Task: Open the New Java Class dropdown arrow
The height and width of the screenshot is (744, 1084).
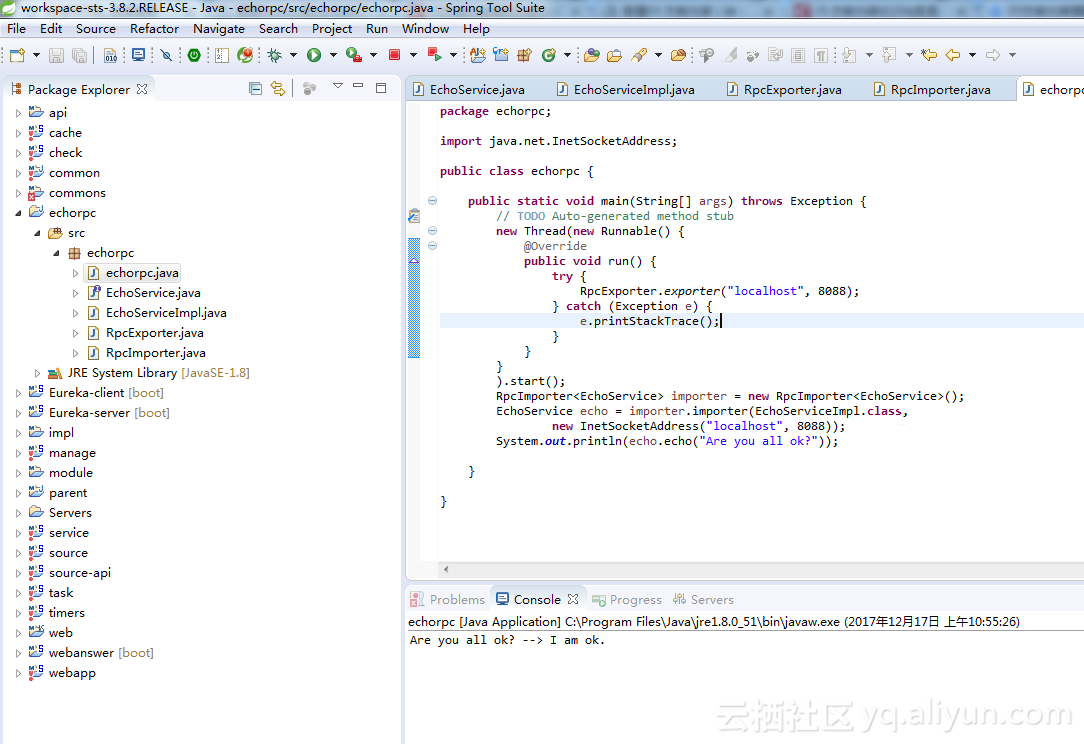Action: point(567,55)
